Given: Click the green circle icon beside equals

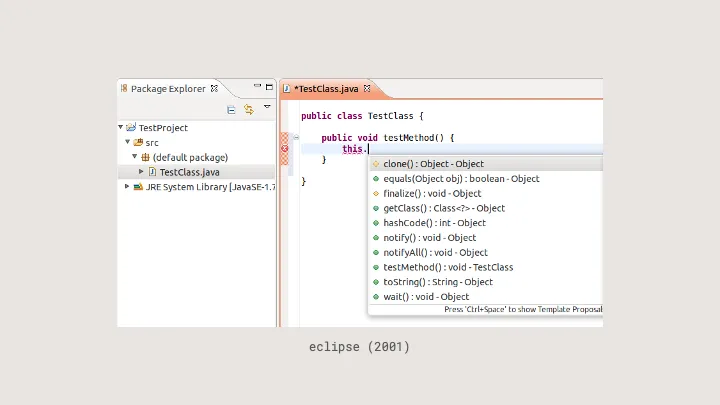Looking at the screenshot, I should (376, 179).
